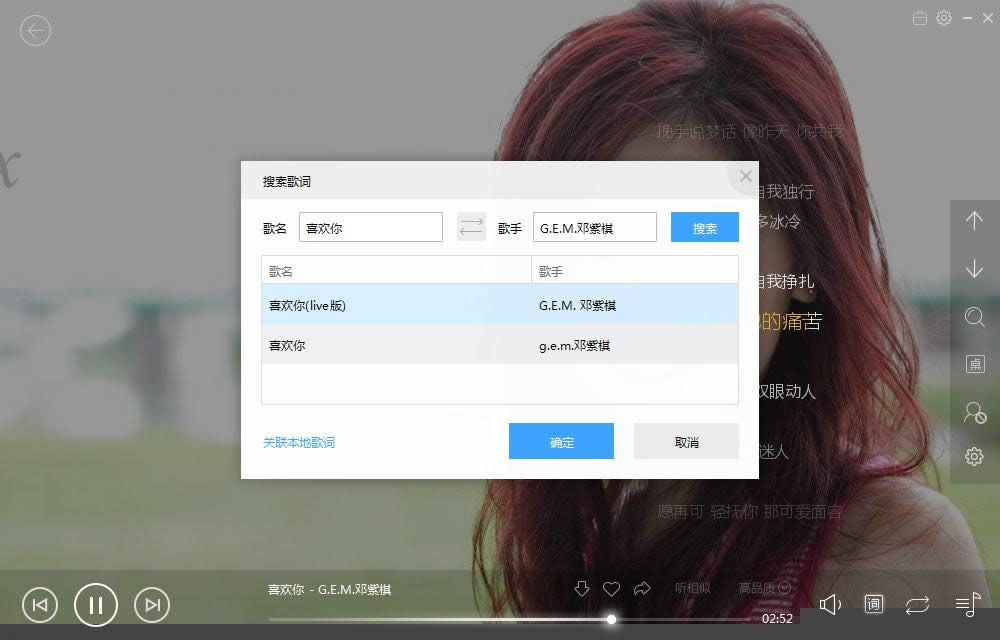Favorite the song with the heart icon
The width and height of the screenshot is (1000, 640).
click(x=612, y=589)
